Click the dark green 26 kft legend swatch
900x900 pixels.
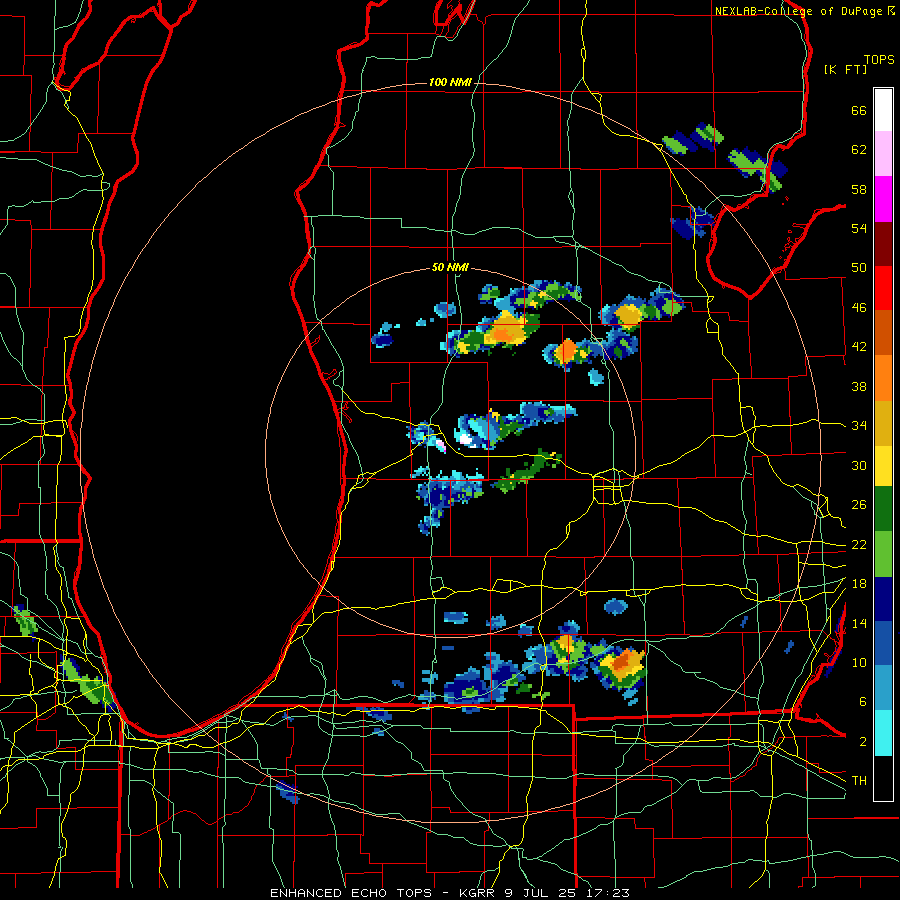(883, 509)
